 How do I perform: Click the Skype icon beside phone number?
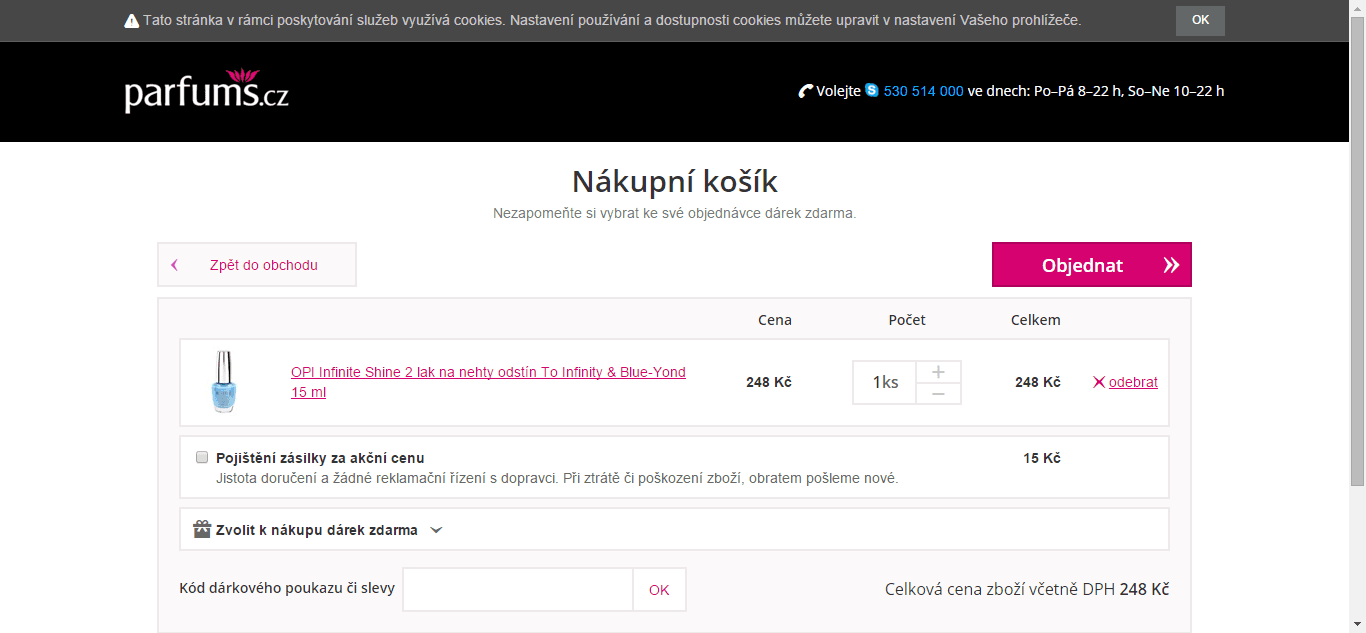coord(872,90)
